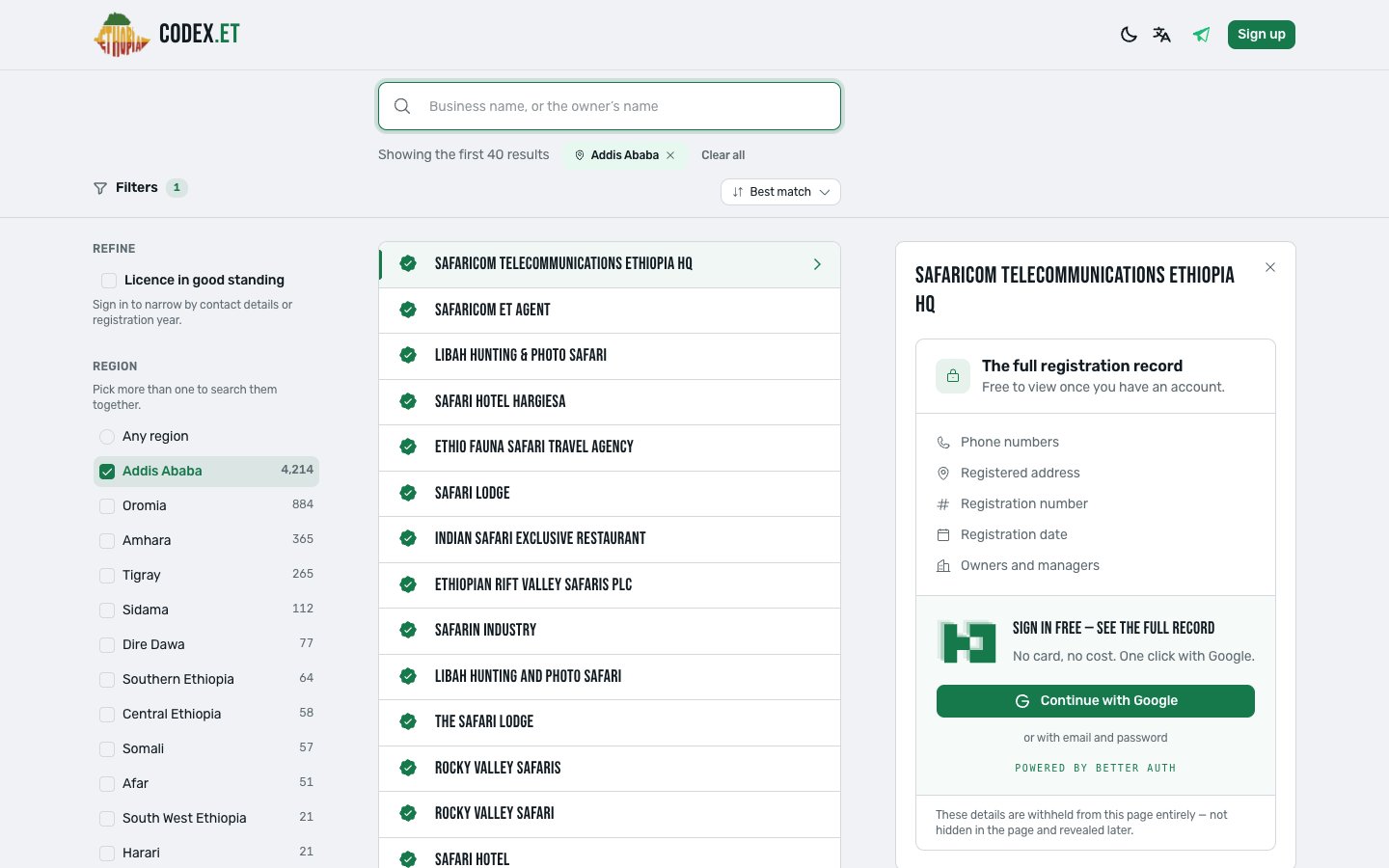Click the Registration number hash icon
The image size is (1389, 868).
tap(943, 504)
